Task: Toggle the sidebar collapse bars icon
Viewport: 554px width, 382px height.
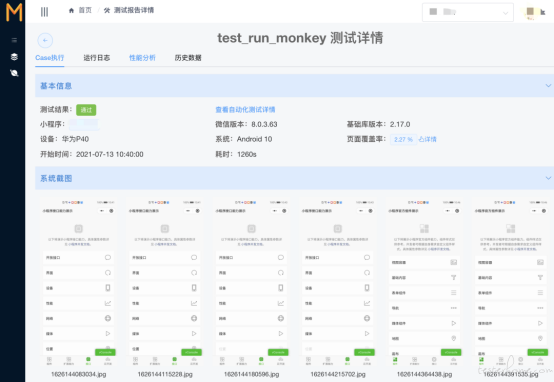Action: pyautogui.click(x=44, y=12)
